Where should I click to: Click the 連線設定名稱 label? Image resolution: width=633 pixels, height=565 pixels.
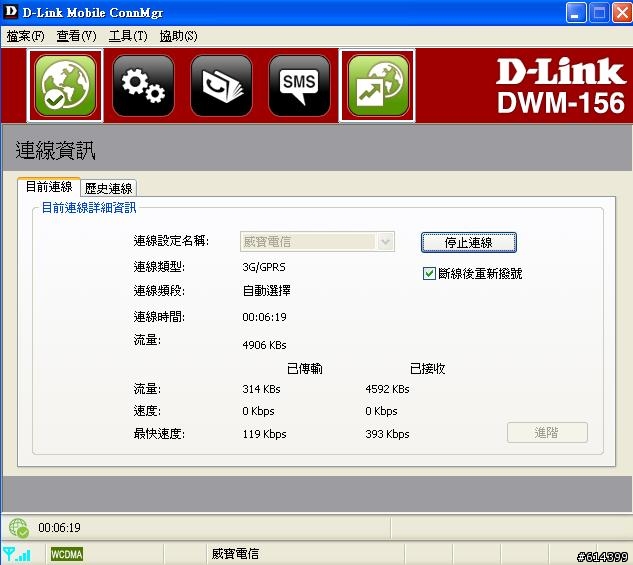[171, 241]
